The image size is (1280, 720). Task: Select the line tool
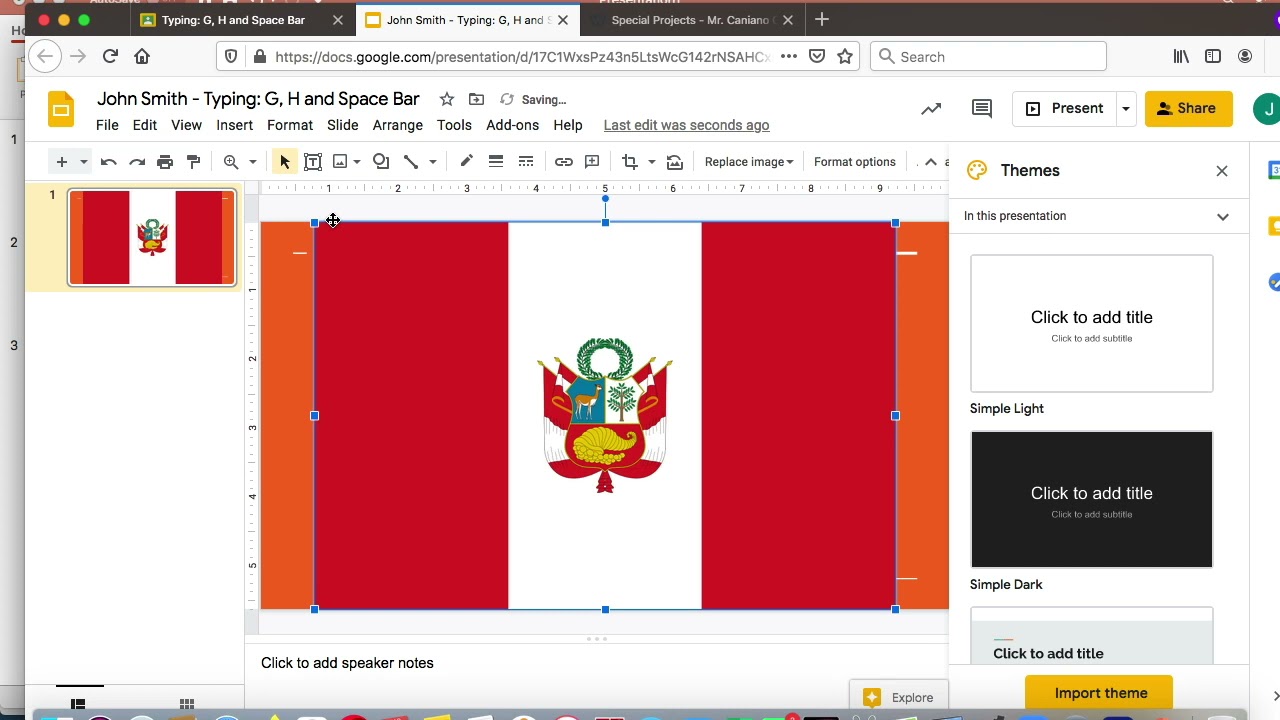click(x=411, y=162)
